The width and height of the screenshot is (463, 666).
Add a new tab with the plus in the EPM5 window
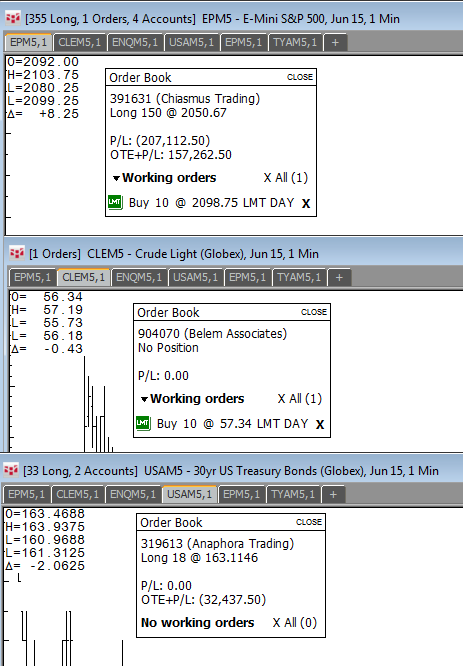pyautogui.click(x=335, y=42)
